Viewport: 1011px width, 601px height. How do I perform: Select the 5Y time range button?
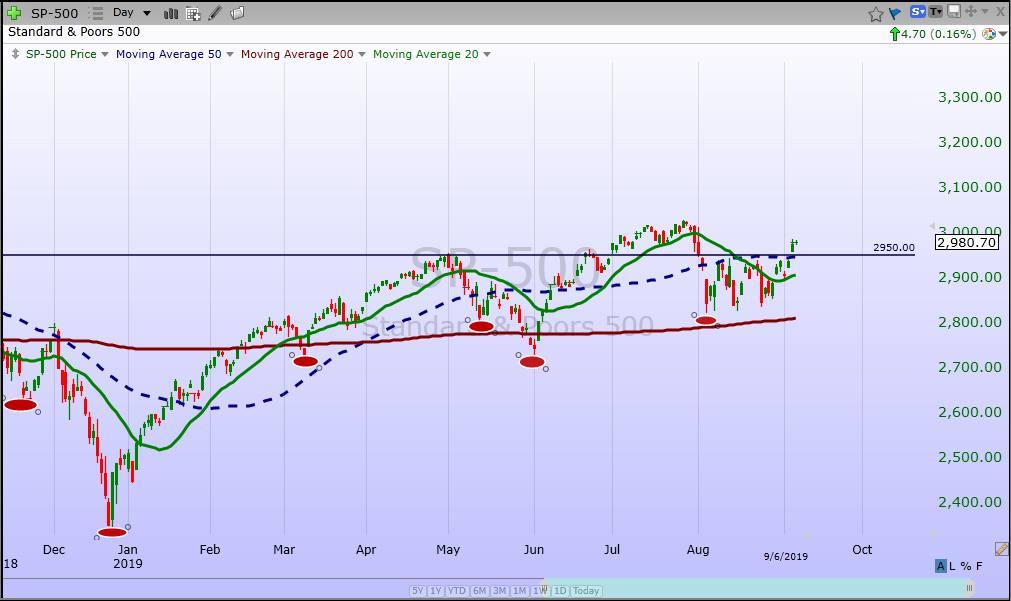pos(418,591)
